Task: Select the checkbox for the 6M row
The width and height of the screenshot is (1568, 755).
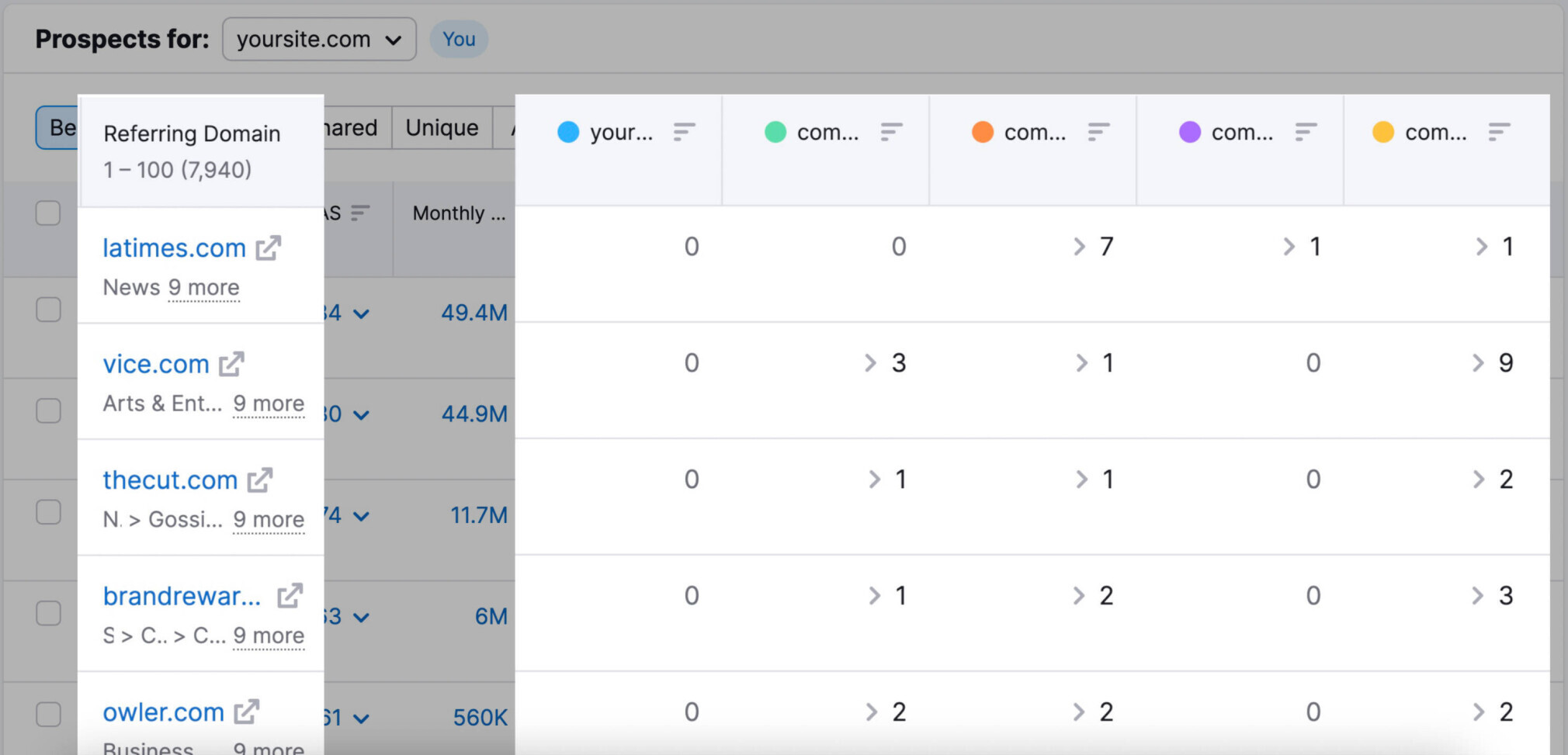Action: (48, 613)
